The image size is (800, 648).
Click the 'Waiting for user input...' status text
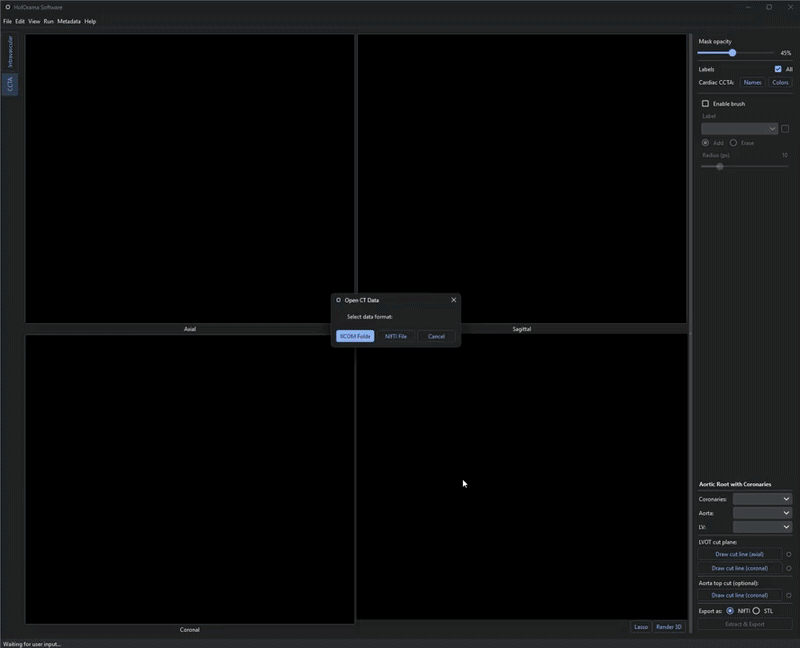tap(32, 644)
